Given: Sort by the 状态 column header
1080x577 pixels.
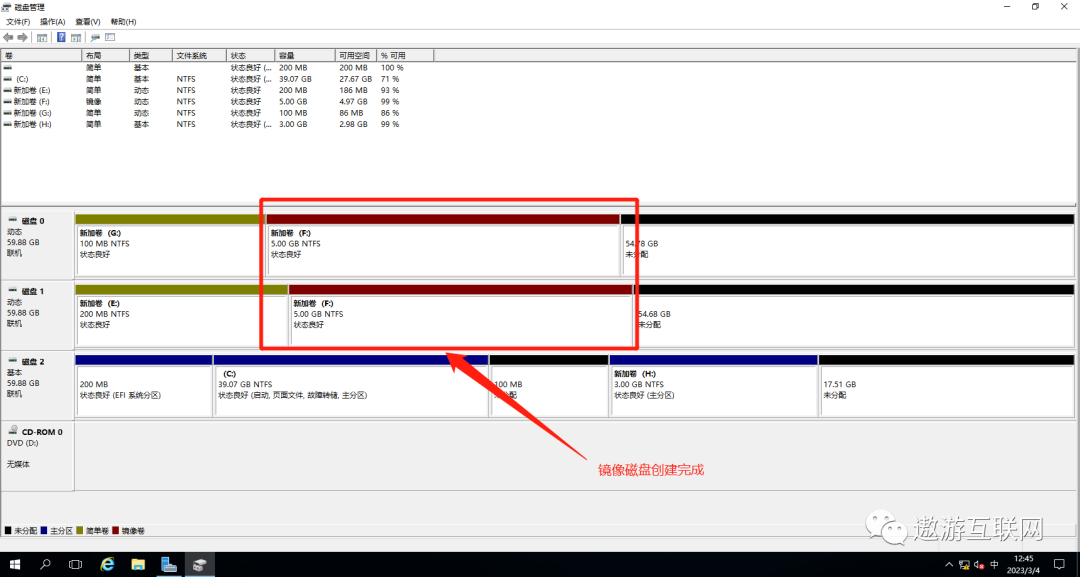Looking at the screenshot, I should pos(251,55).
